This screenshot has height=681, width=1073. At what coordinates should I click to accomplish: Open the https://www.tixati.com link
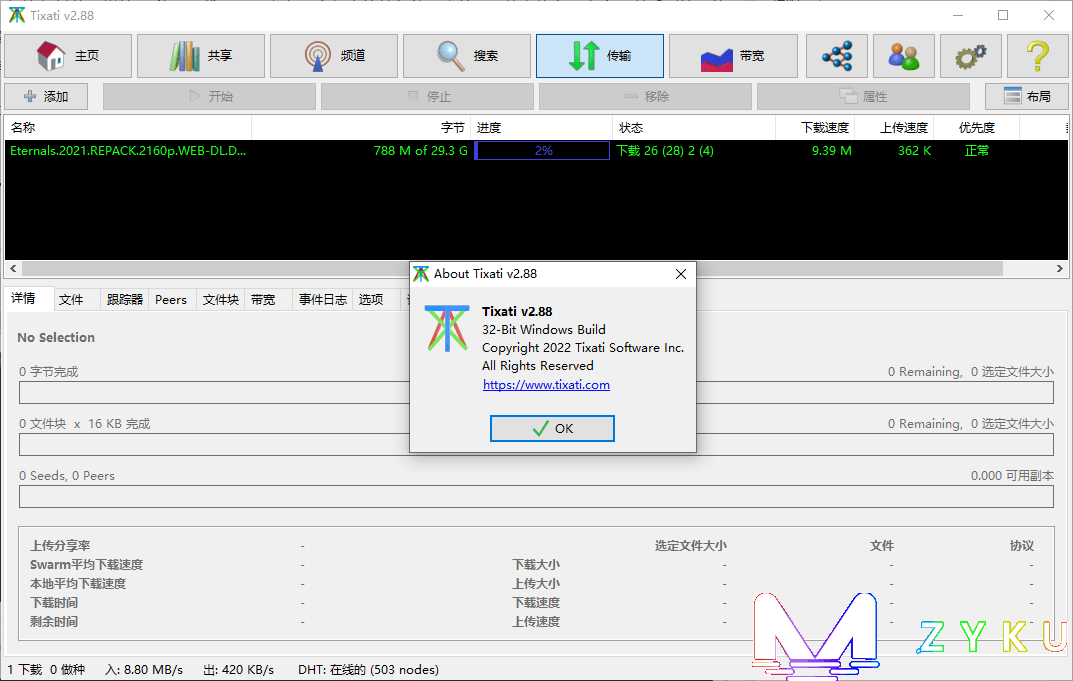pyautogui.click(x=546, y=385)
